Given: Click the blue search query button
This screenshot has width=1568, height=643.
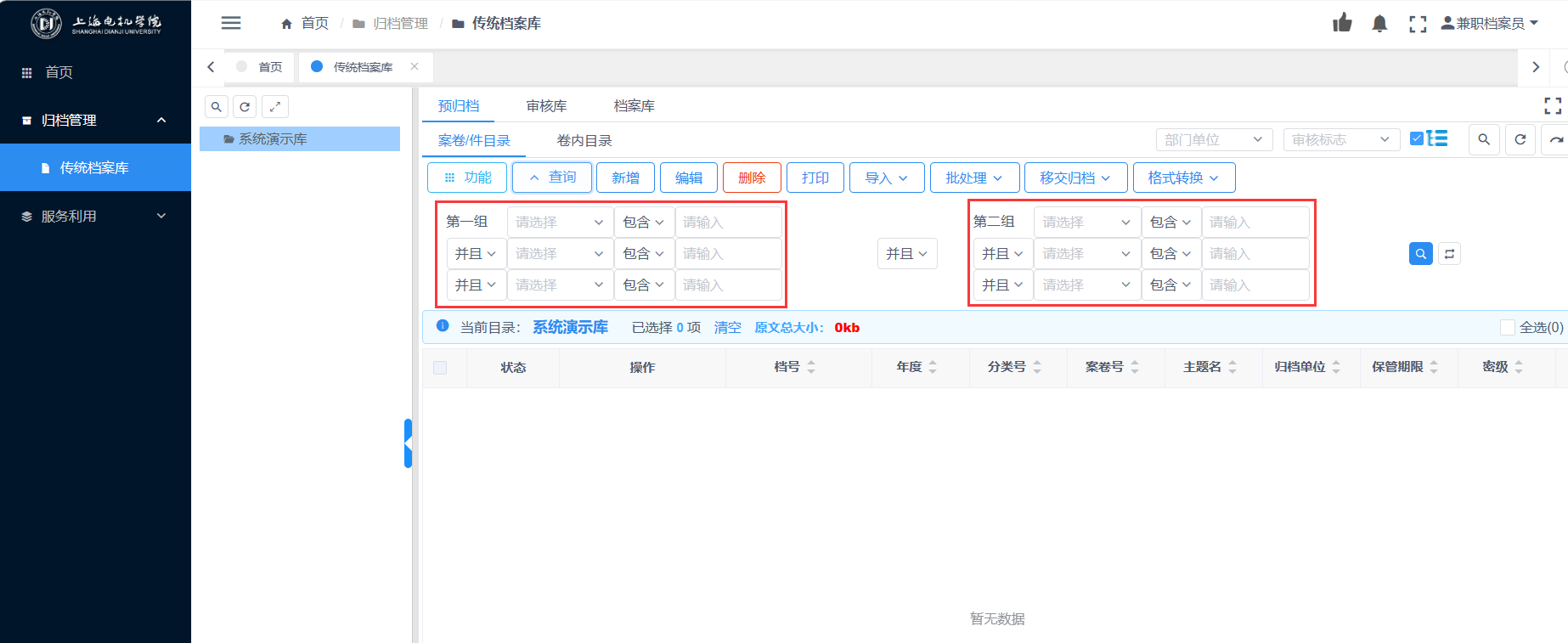Looking at the screenshot, I should tap(1420, 254).
